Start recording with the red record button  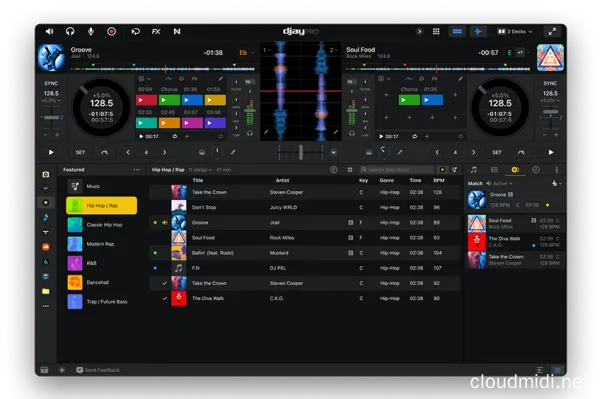(111, 31)
